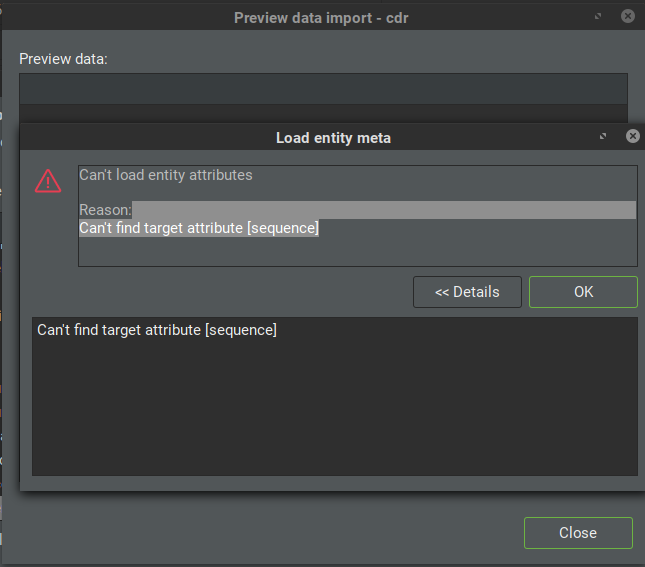Click the "Reason:" label line
The width and height of the screenshot is (645, 567).
pyautogui.click(x=105, y=210)
